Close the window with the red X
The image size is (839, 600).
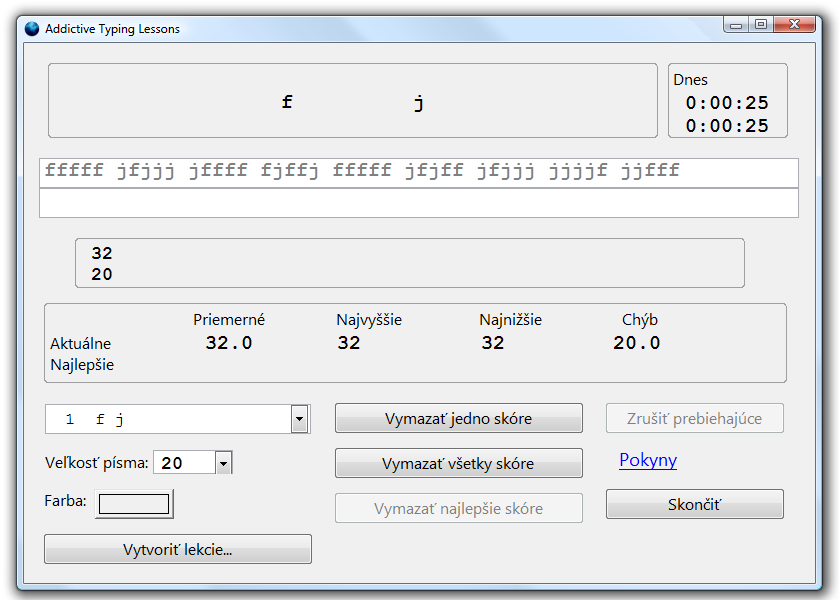pyautogui.click(x=795, y=25)
